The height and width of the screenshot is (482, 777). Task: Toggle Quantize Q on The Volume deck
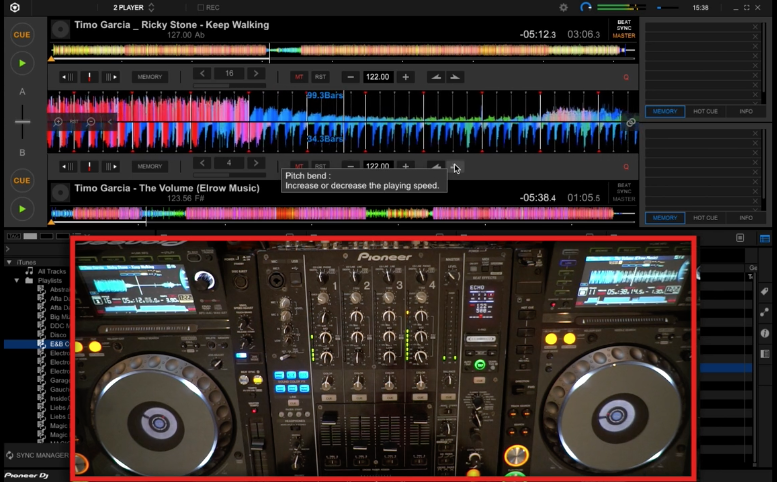coord(626,167)
